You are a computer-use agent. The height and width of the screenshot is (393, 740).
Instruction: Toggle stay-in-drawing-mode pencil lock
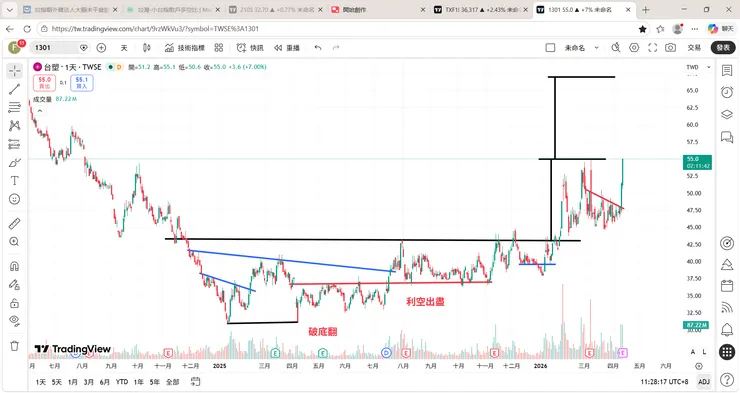click(15, 284)
